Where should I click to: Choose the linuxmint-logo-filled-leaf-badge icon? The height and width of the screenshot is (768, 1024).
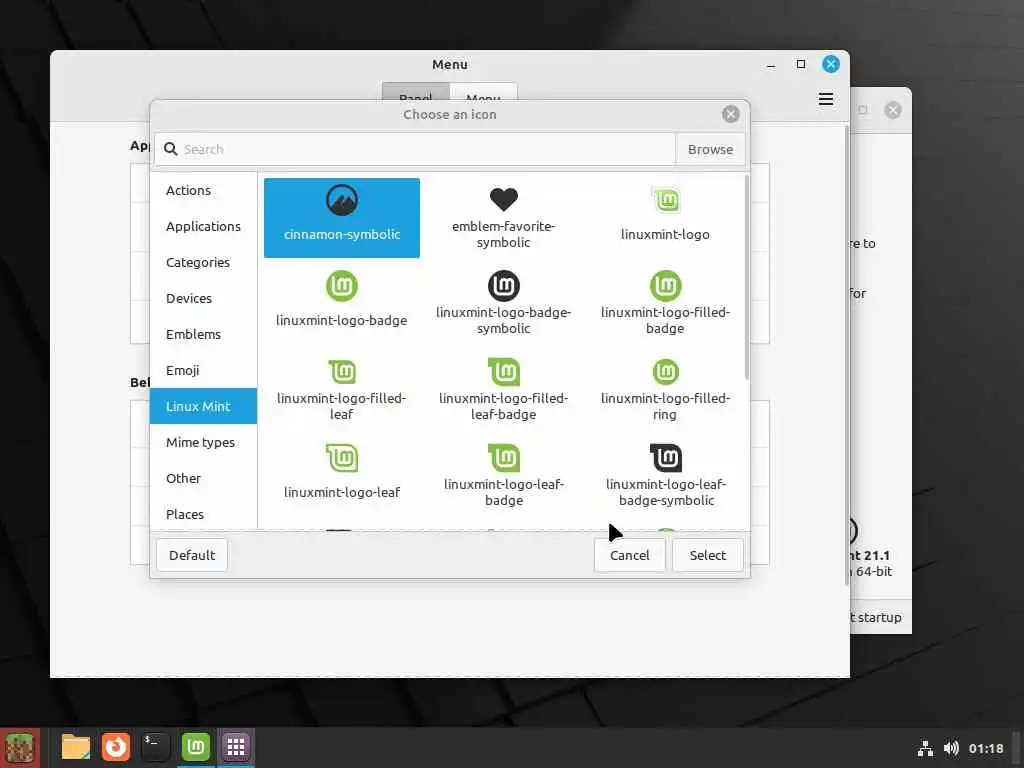click(x=504, y=390)
